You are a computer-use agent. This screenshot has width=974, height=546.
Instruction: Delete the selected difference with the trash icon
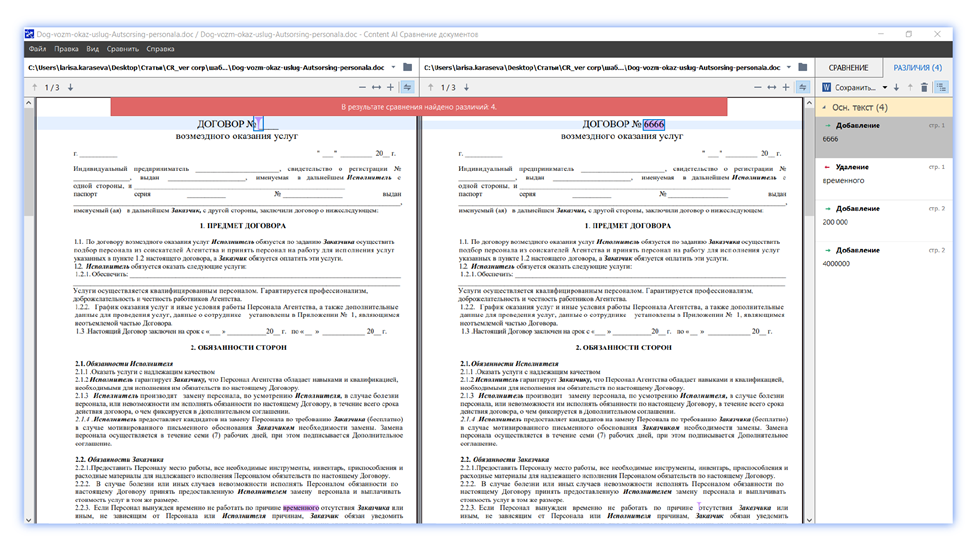924,88
